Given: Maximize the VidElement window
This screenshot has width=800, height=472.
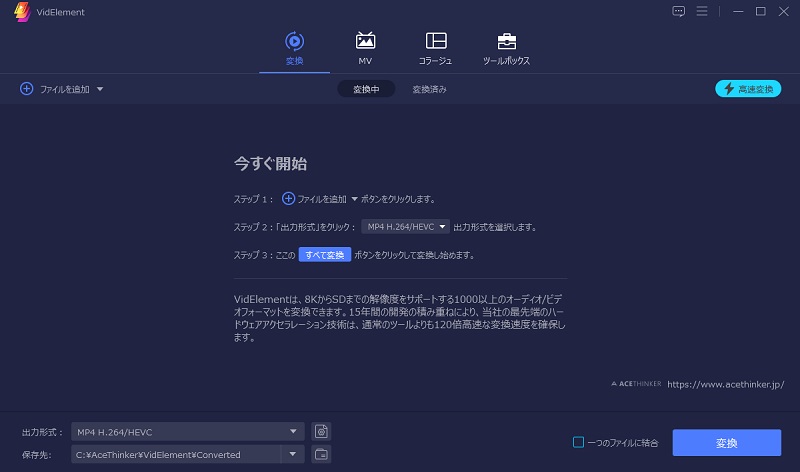Looking at the screenshot, I should click(x=760, y=11).
